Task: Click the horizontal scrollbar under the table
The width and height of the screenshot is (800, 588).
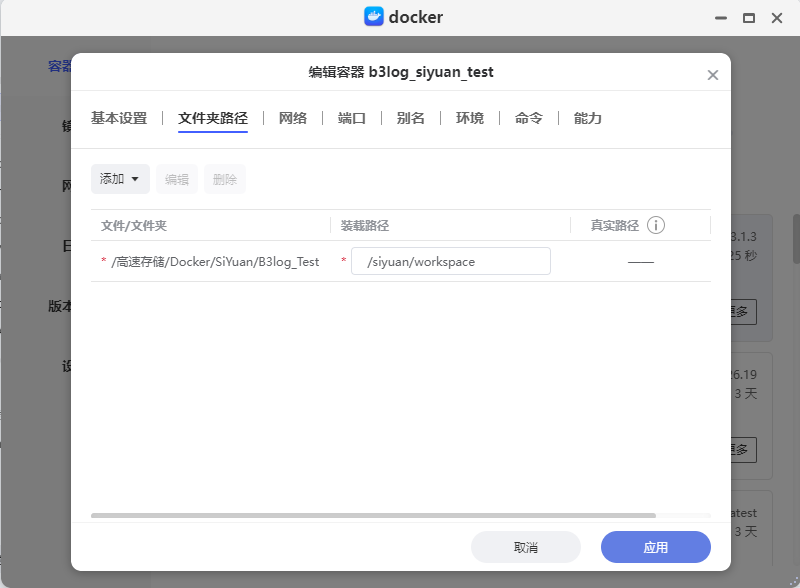Action: click(x=372, y=516)
